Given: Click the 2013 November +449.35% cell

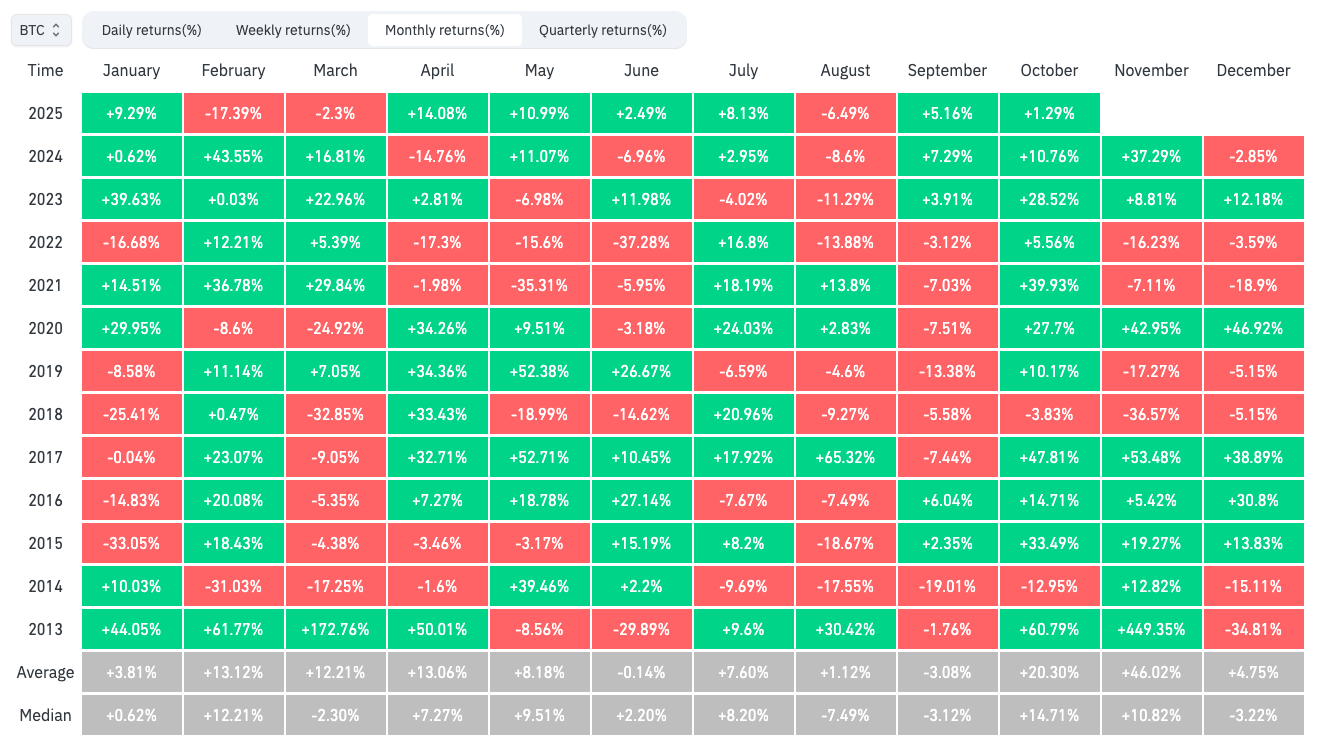Looking at the screenshot, I should 1151,629.
